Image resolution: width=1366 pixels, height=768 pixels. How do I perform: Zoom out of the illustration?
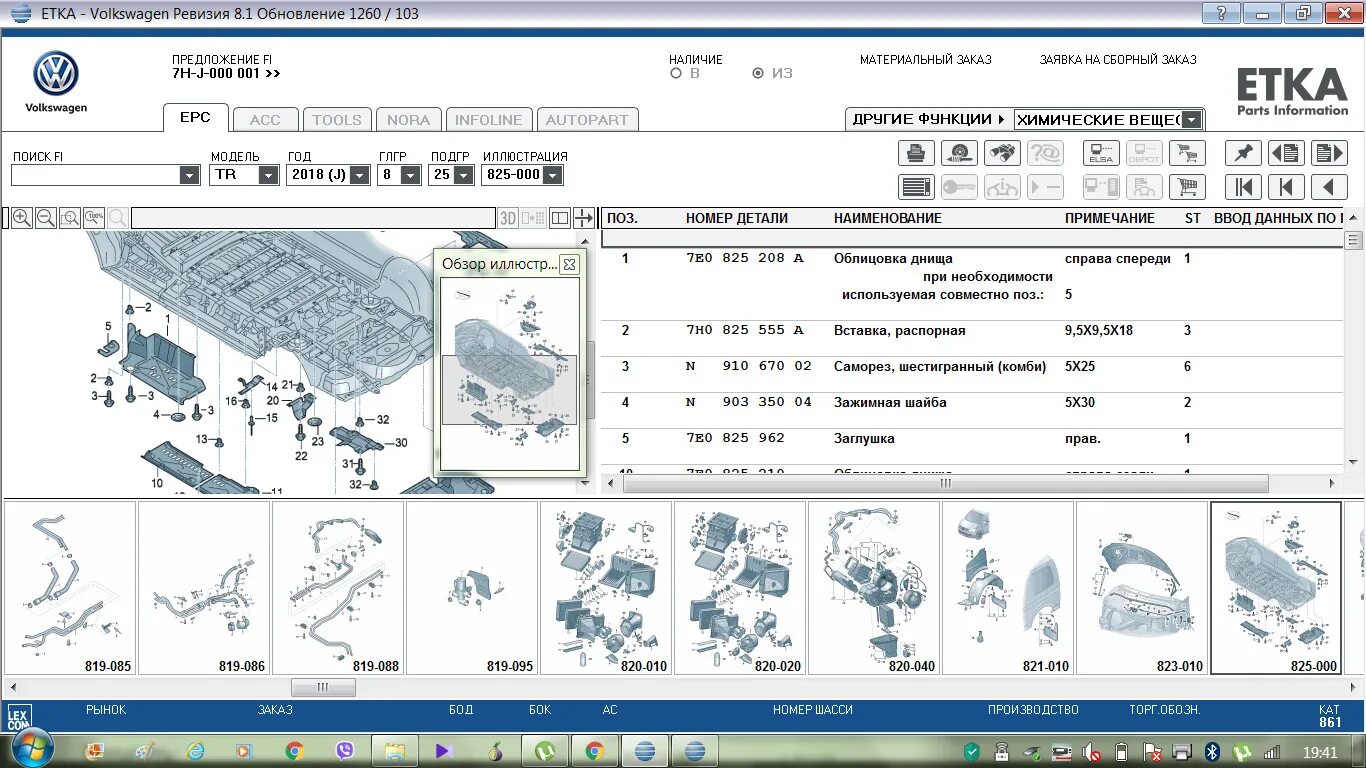(x=45, y=218)
